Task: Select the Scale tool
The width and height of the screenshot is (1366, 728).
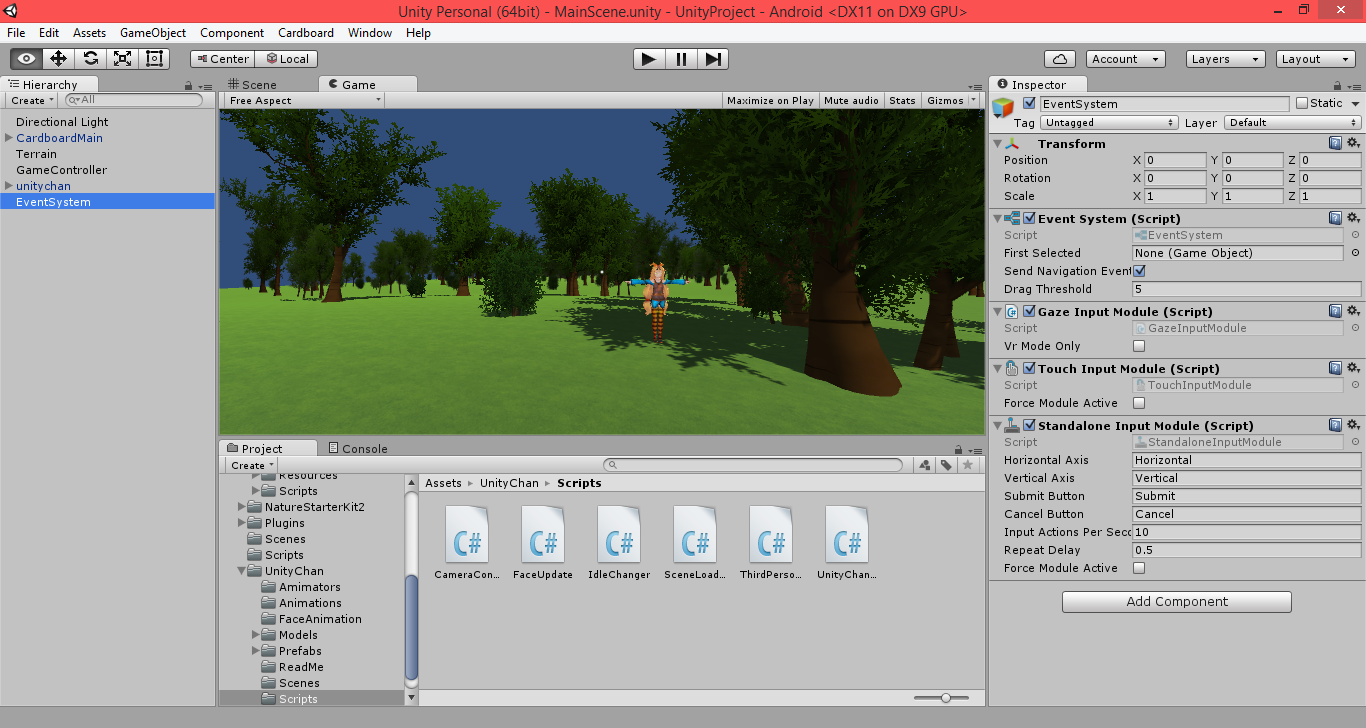Action: click(x=123, y=59)
